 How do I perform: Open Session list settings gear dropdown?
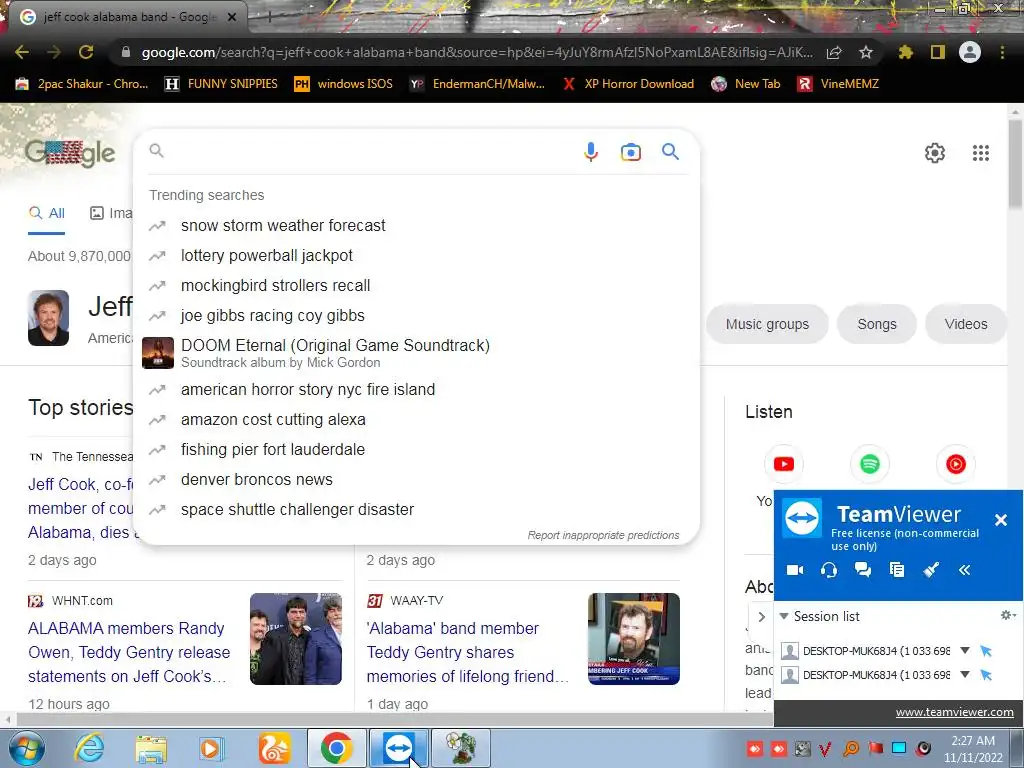click(x=1008, y=615)
